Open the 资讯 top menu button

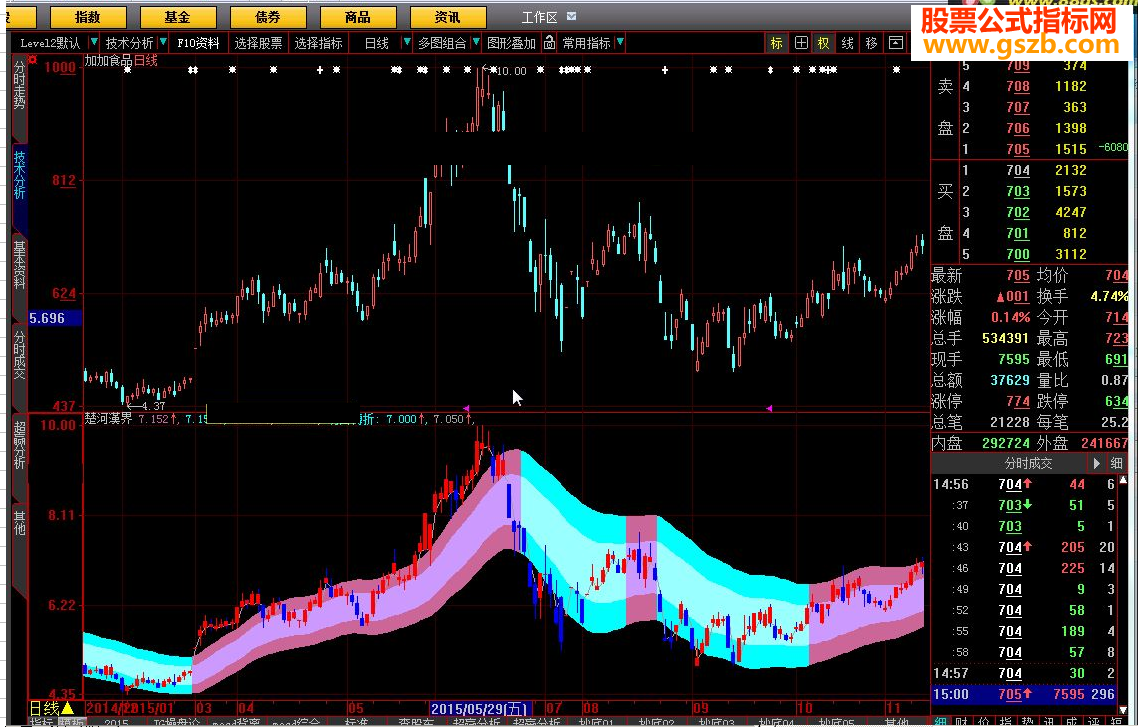(x=448, y=17)
